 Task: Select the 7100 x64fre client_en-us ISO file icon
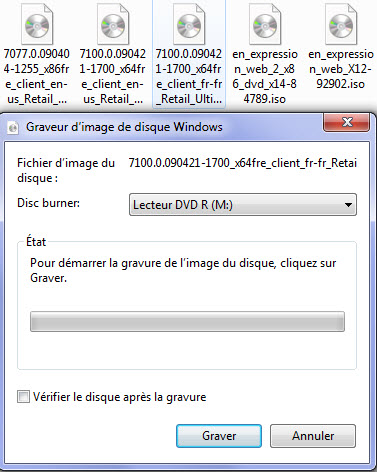pos(113,24)
